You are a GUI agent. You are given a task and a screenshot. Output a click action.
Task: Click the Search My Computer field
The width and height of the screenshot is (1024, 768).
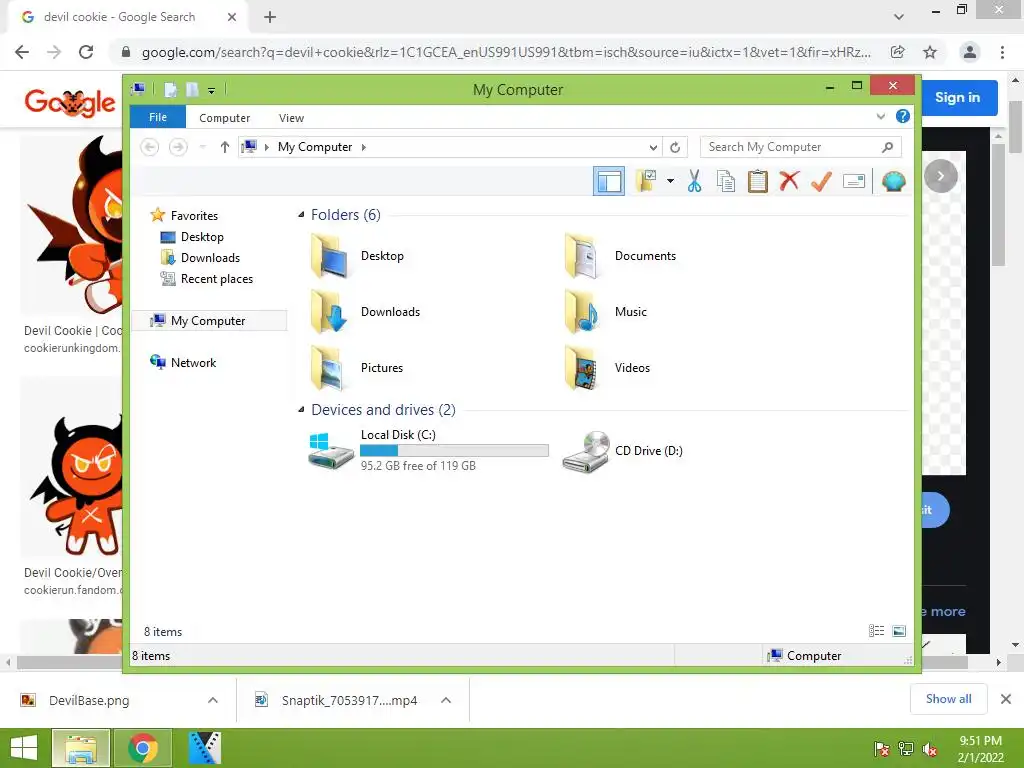click(x=801, y=147)
